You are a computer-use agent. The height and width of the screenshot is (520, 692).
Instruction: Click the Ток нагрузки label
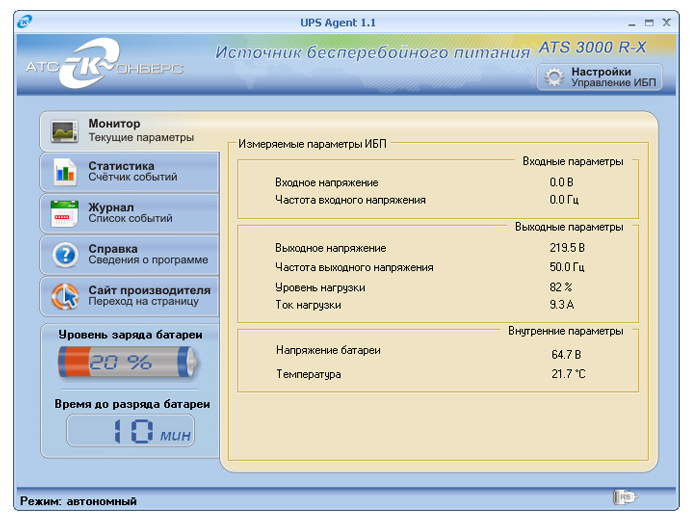tap(308, 305)
